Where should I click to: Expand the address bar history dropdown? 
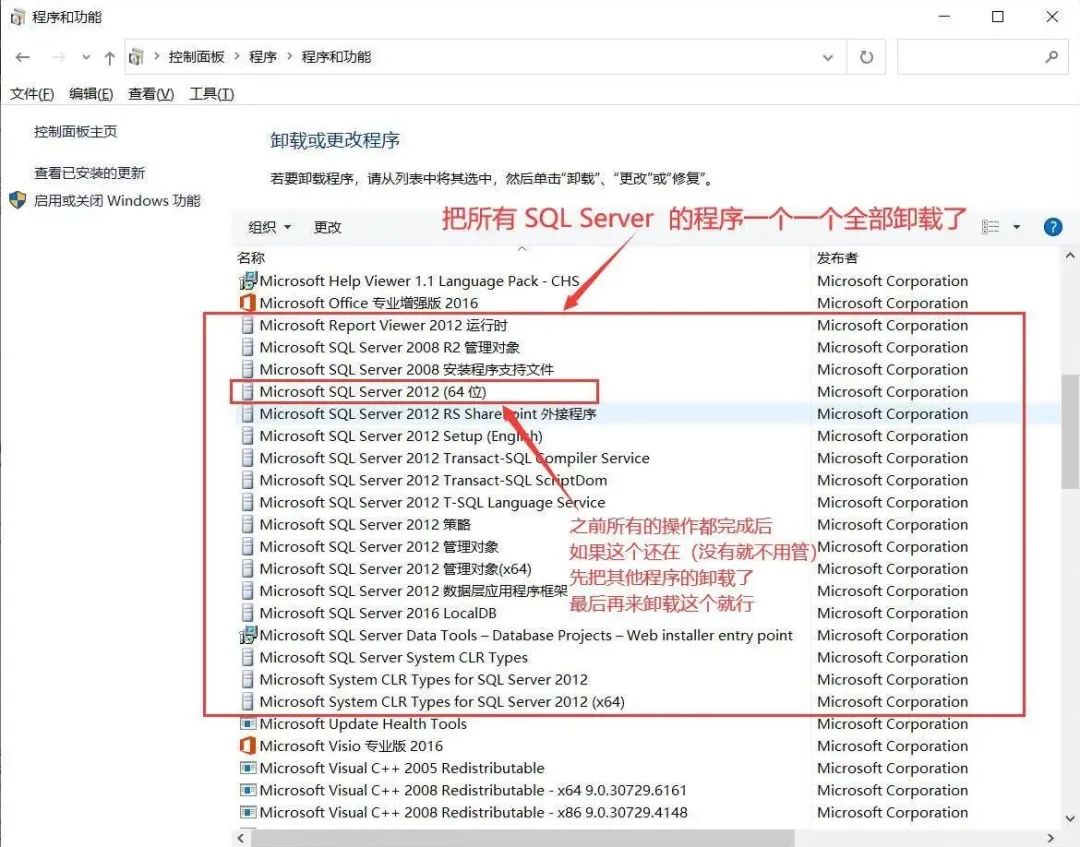(828, 58)
